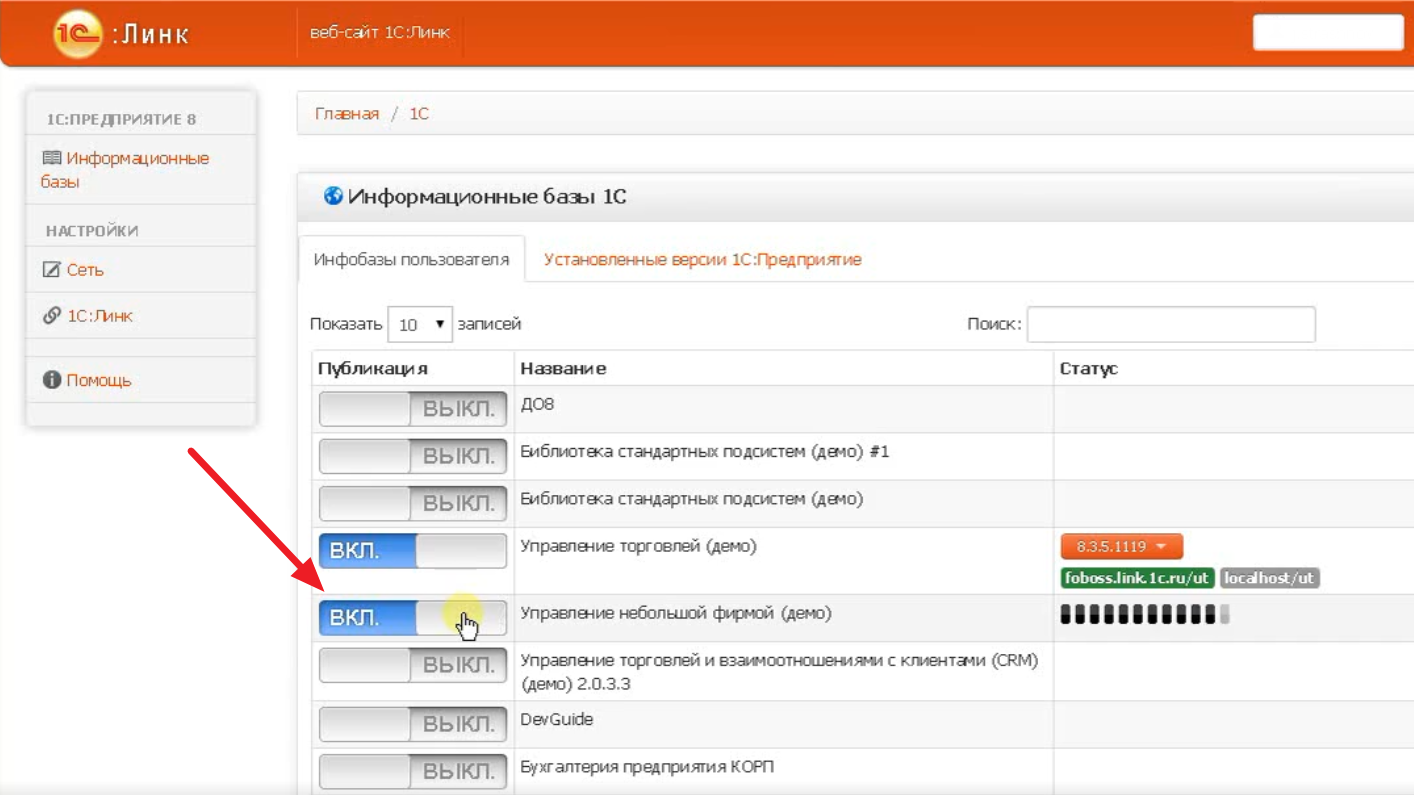The width and height of the screenshot is (1414, 795).
Task: Click the chain link icon beside 1С:Линк
Action: 52,316
